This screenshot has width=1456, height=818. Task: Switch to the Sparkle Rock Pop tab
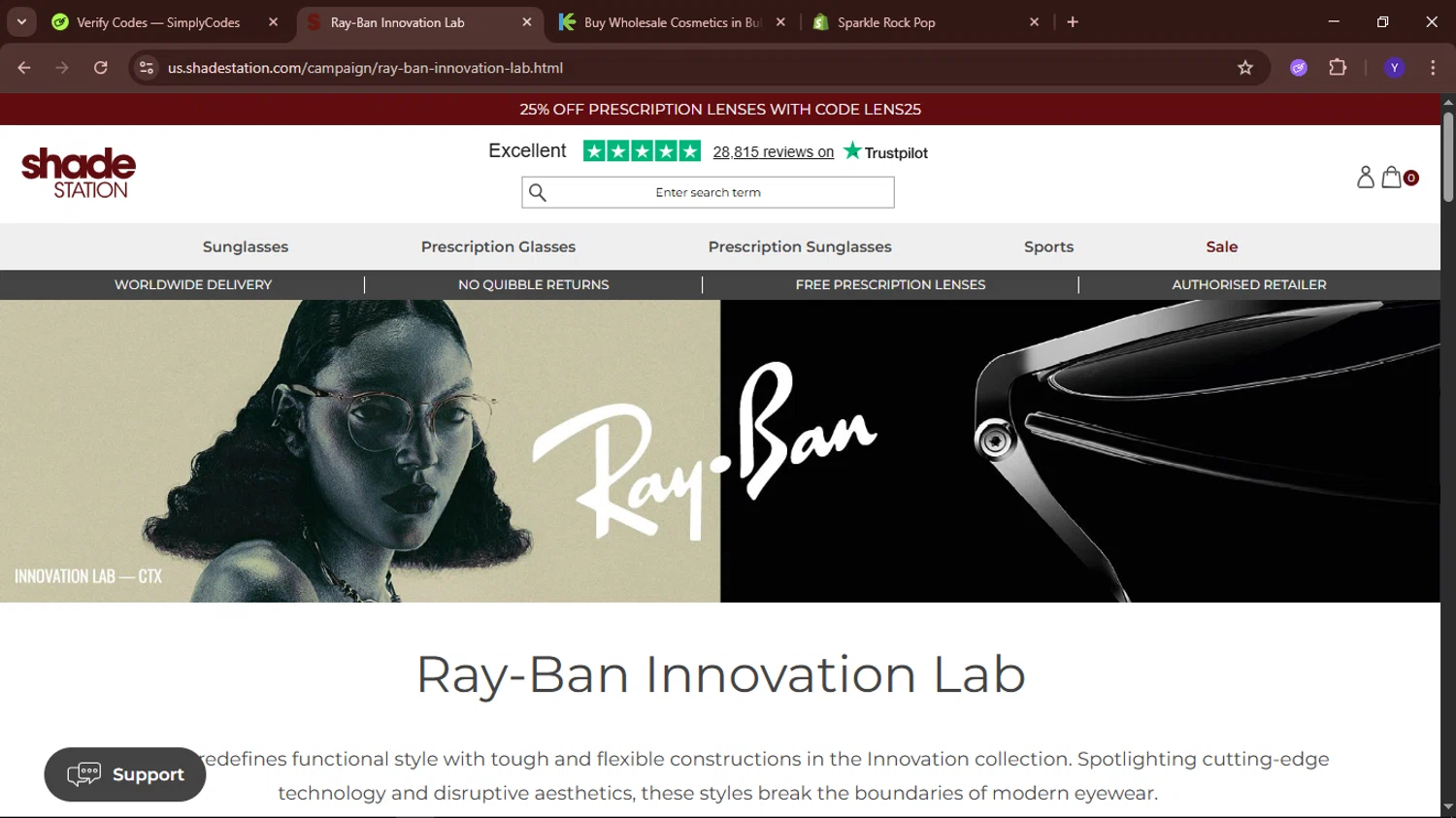(924, 22)
